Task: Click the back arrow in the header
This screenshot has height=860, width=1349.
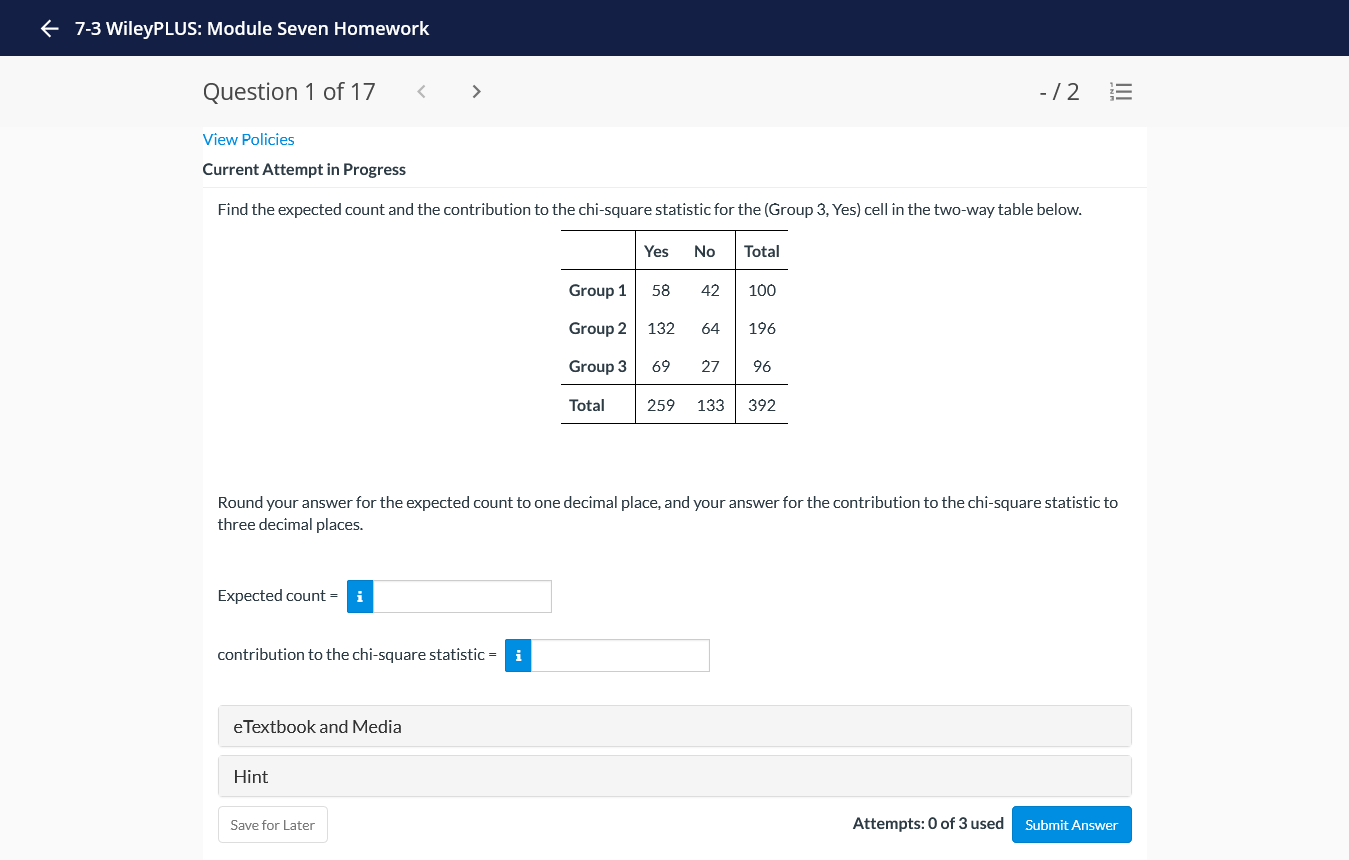Action: [49, 28]
